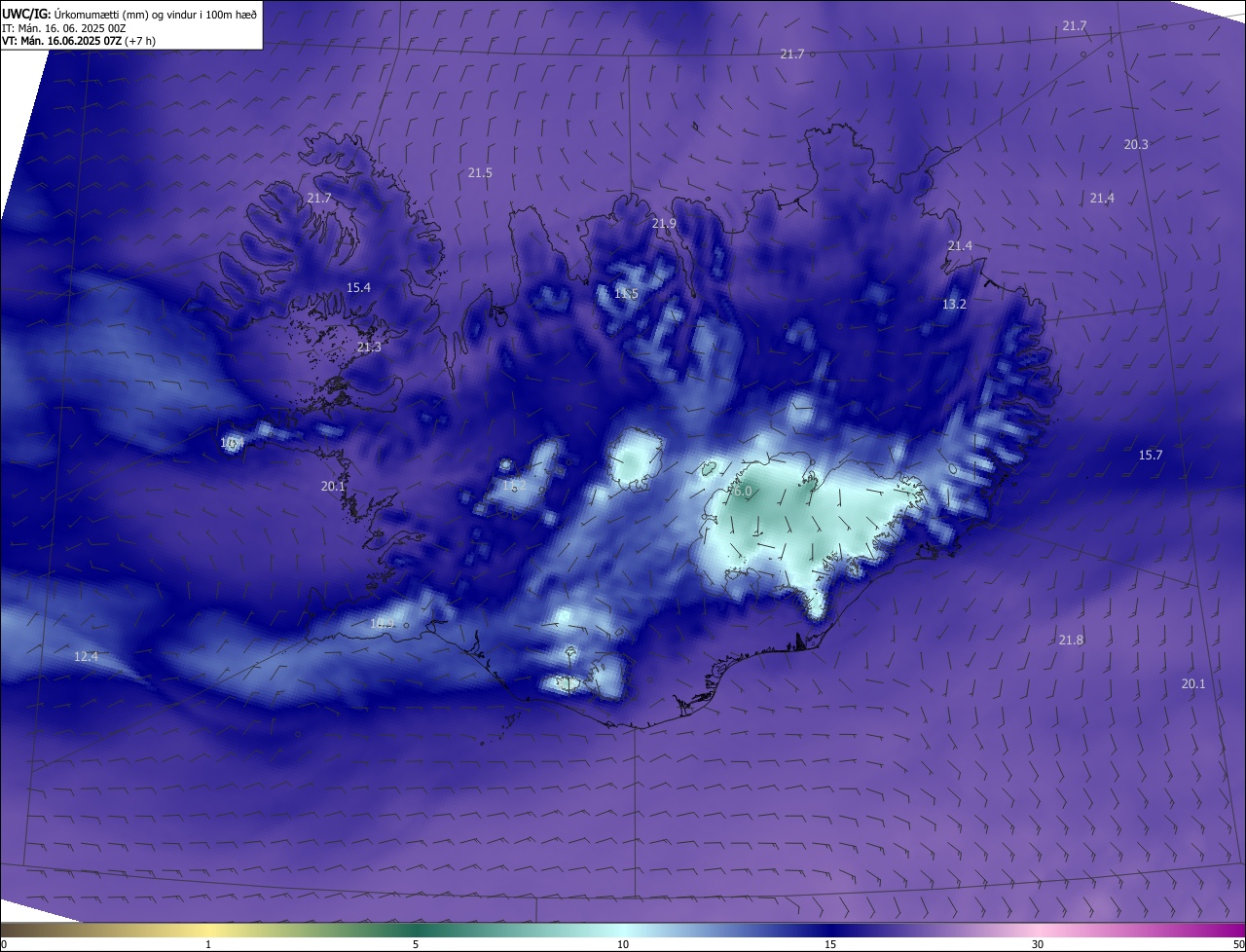Image resolution: width=1246 pixels, height=952 pixels.
Task: Click the 13.2 value in east Iceland
Action: coord(954,304)
